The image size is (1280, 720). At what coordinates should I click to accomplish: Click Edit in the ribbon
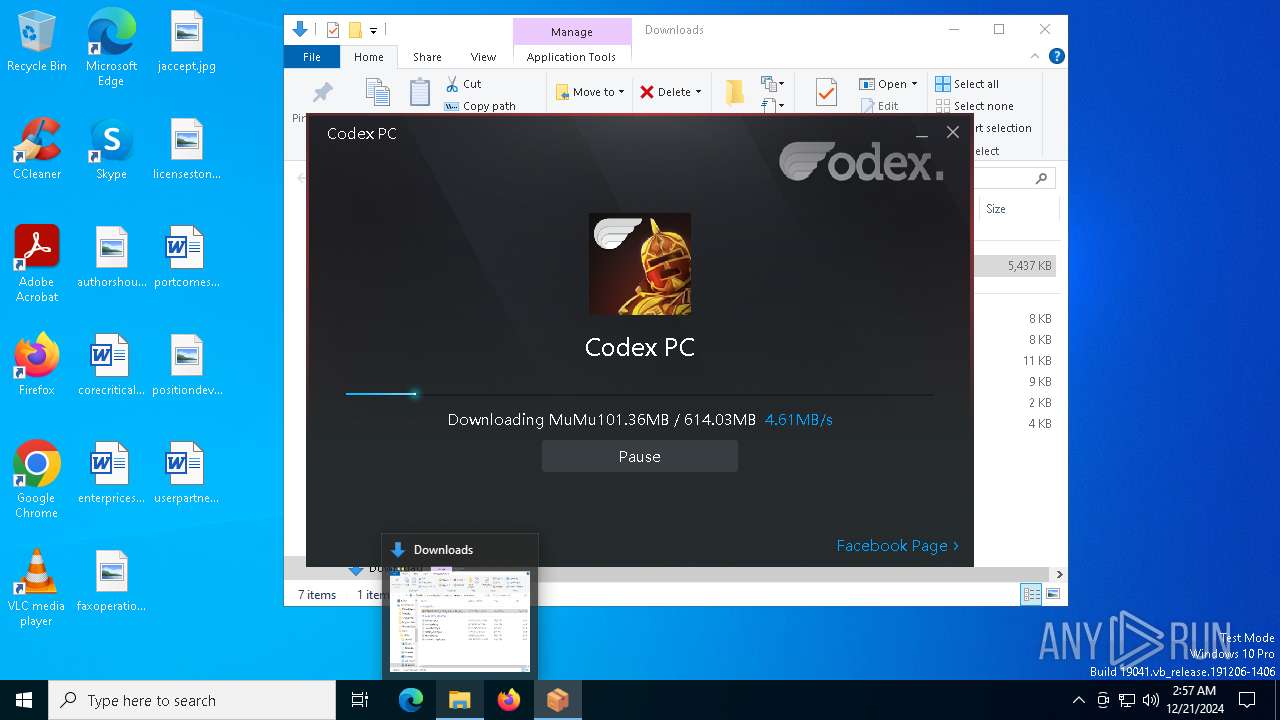click(878, 106)
